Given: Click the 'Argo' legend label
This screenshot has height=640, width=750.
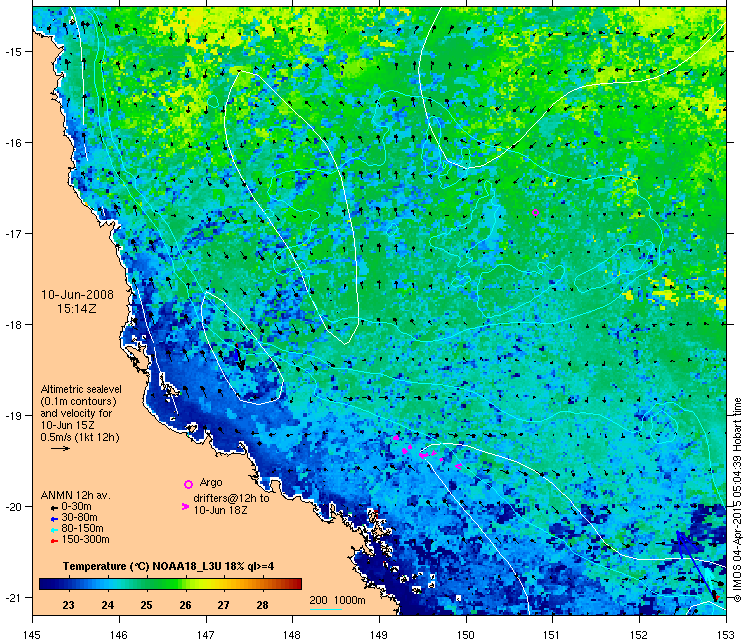Looking at the screenshot, I should (x=211, y=482).
